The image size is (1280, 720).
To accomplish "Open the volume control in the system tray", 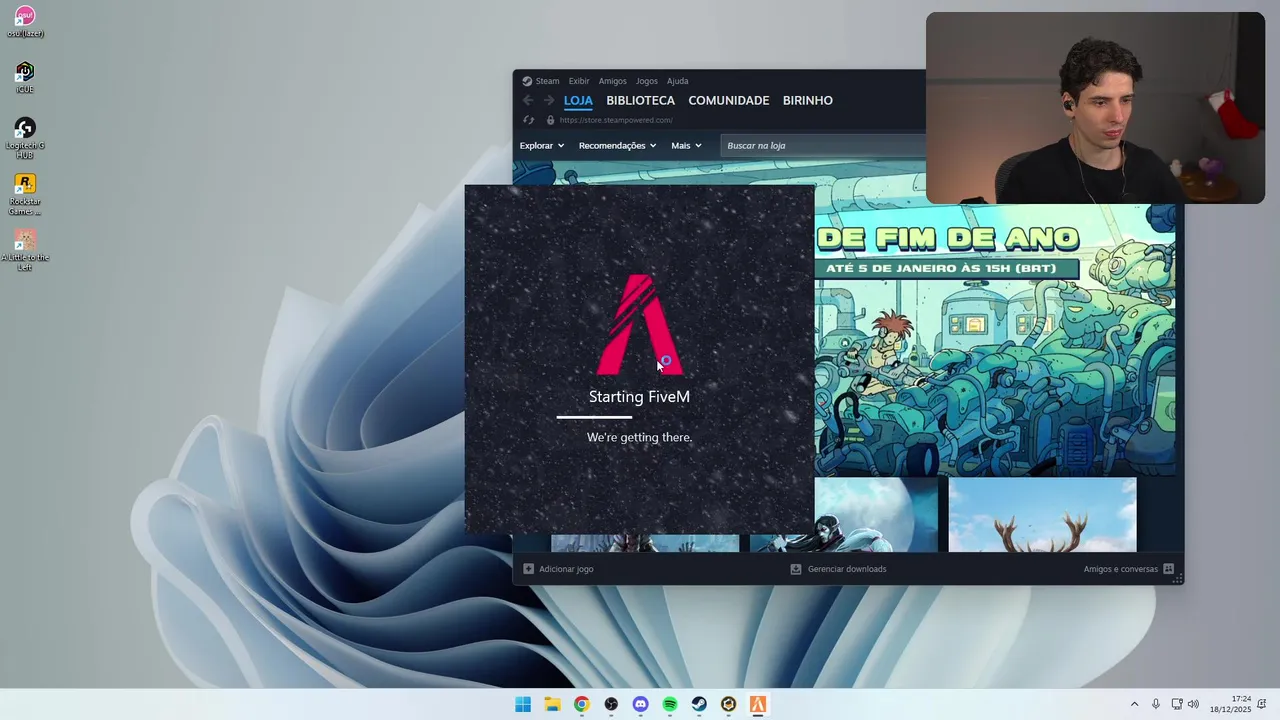I will (1193, 704).
